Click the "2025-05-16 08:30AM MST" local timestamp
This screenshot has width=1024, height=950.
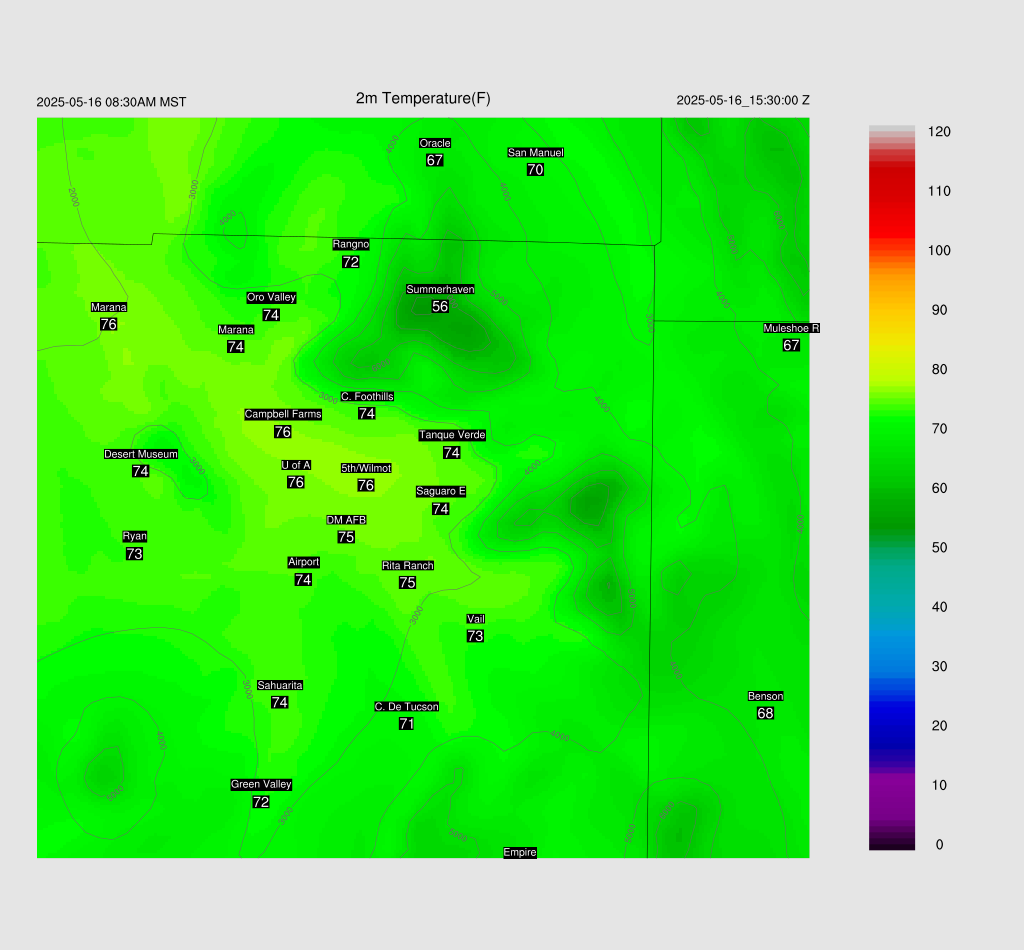tap(111, 103)
